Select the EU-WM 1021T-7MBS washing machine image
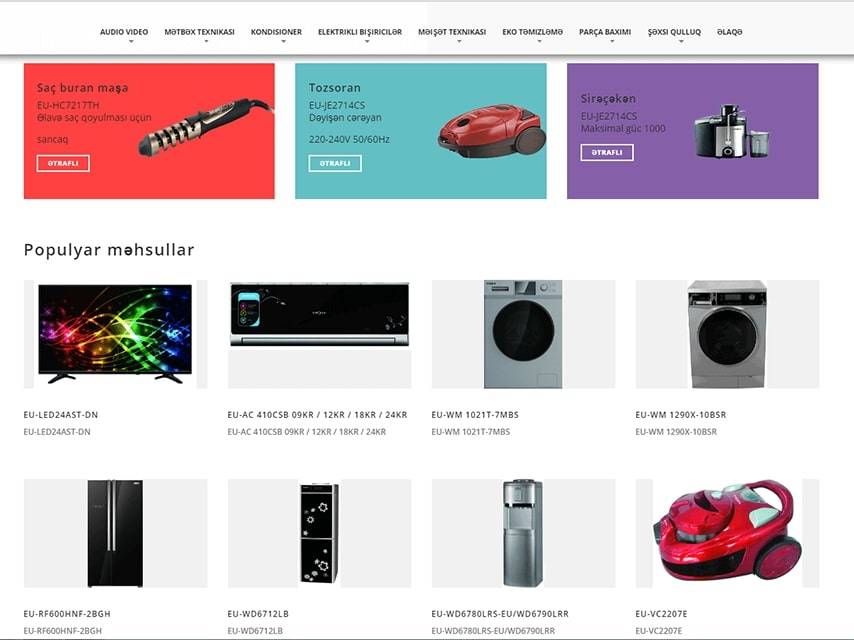Image resolution: width=854 pixels, height=640 pixels. pyautogui.click(x=523, y=334)
